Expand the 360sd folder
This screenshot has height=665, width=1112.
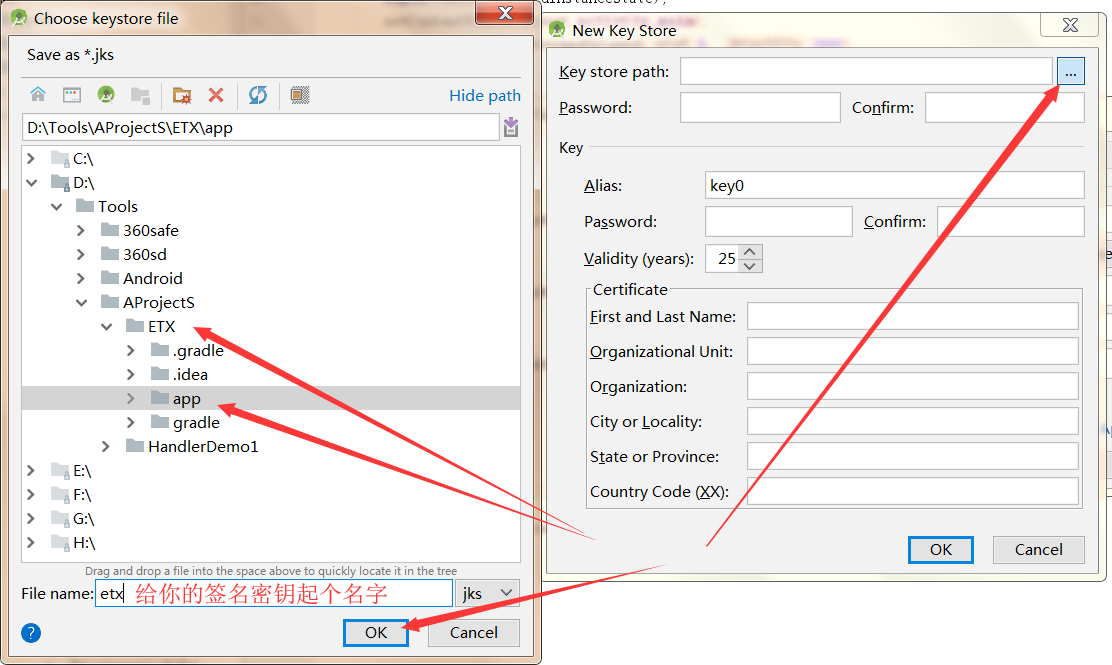[x=81, y=255]
